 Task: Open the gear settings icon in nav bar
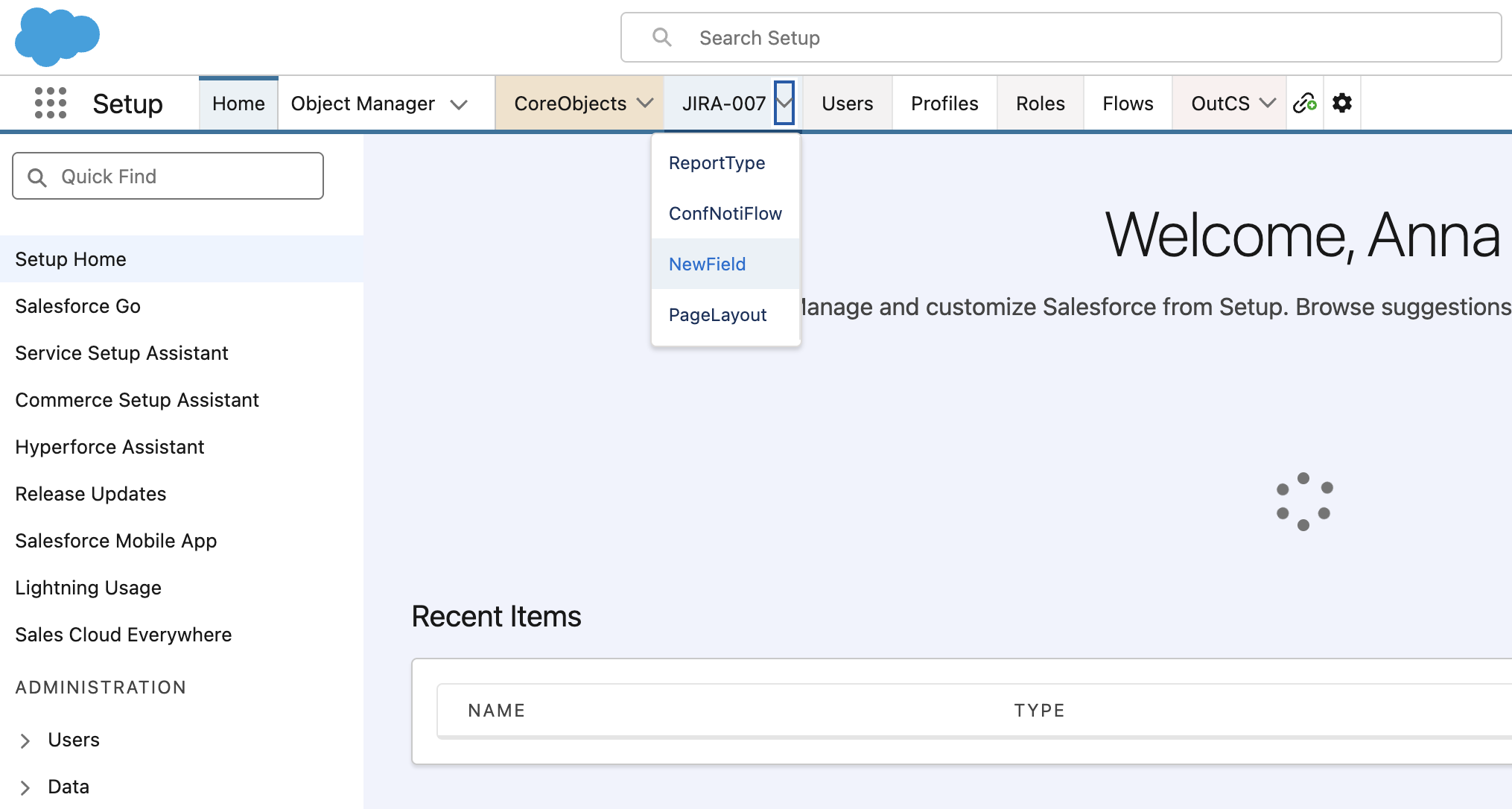pos(1342,103)
